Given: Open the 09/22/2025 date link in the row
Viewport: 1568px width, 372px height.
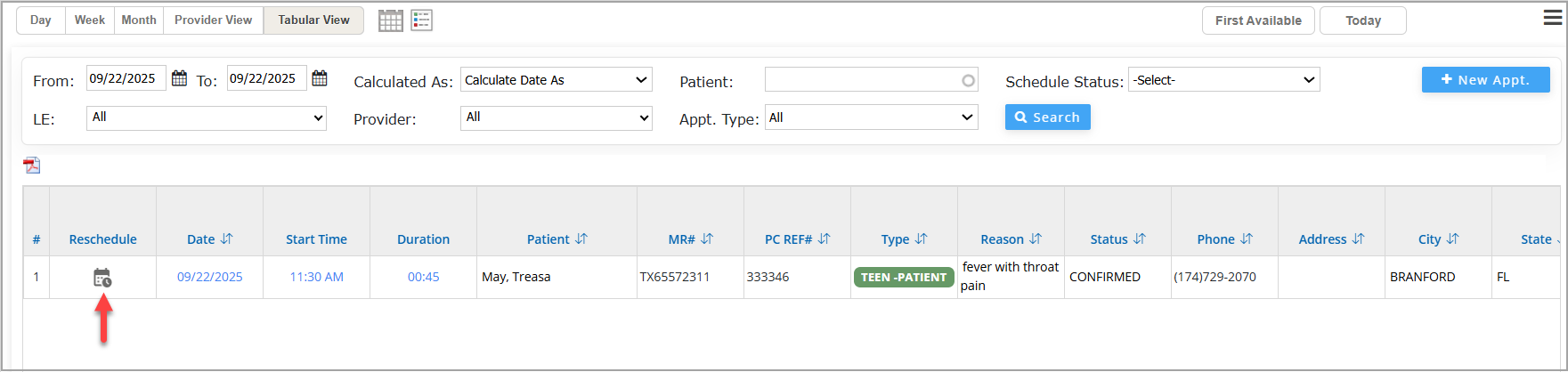Looking at the screenshot, I should [209, 277].
